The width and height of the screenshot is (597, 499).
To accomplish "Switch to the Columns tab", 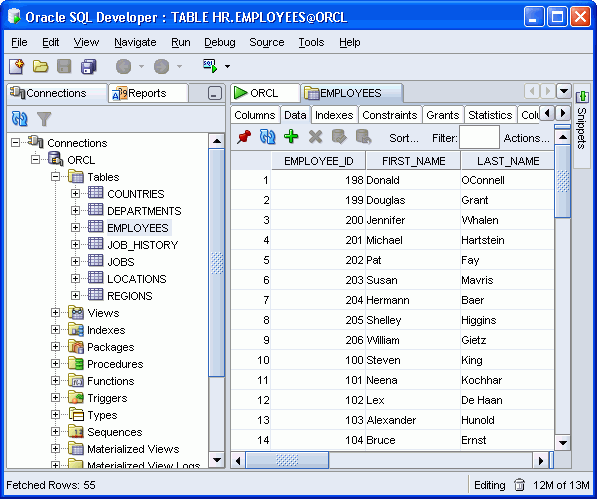I will coord(254,115).
